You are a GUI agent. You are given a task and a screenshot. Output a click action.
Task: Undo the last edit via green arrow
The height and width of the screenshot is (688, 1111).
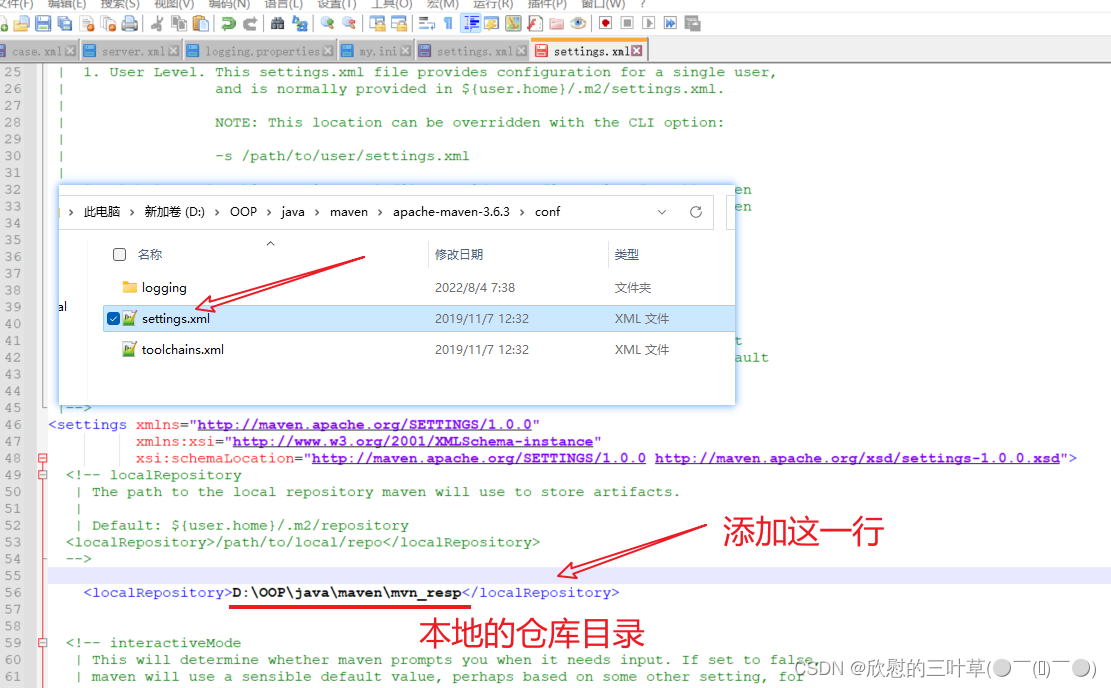[x=228, y=23]
